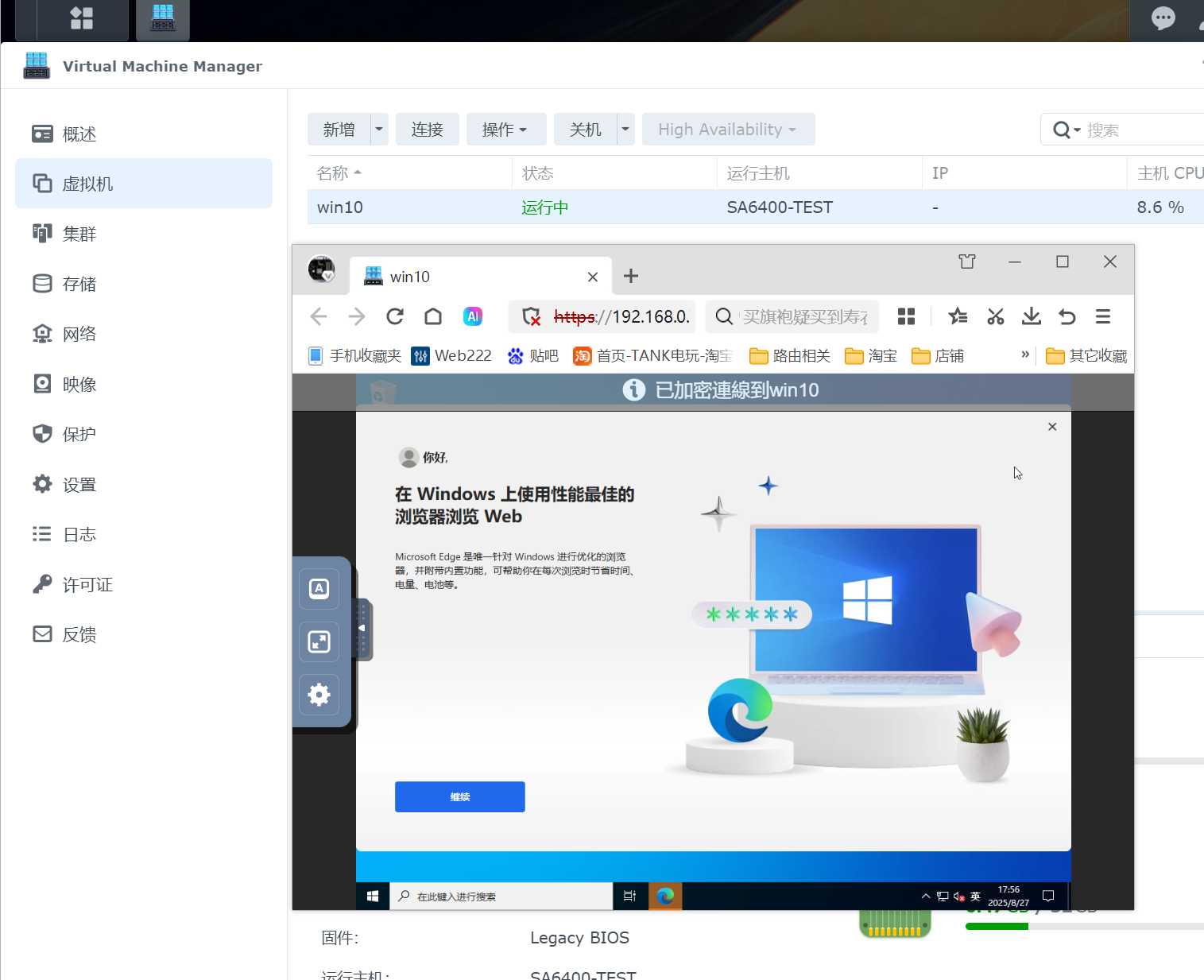Viewport: 1204px width, 980px height.
Task: Open the 集群 cluster section
Action: point(144,234)
